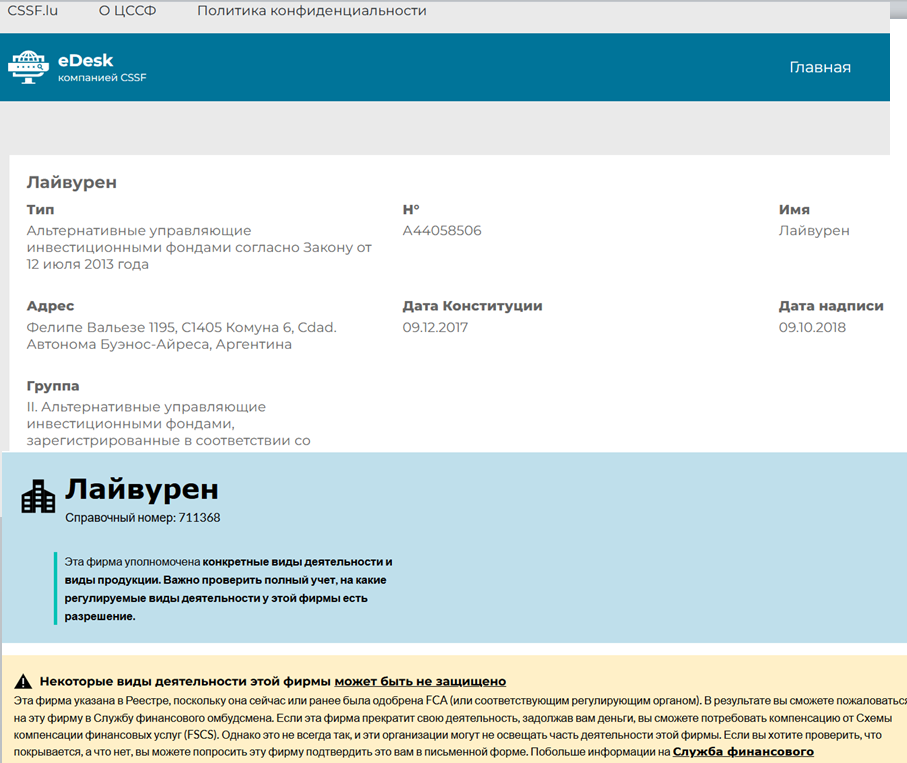Screen dimensions: 907x763
Task: Select registration number A44058506
Action: [442, 230]
